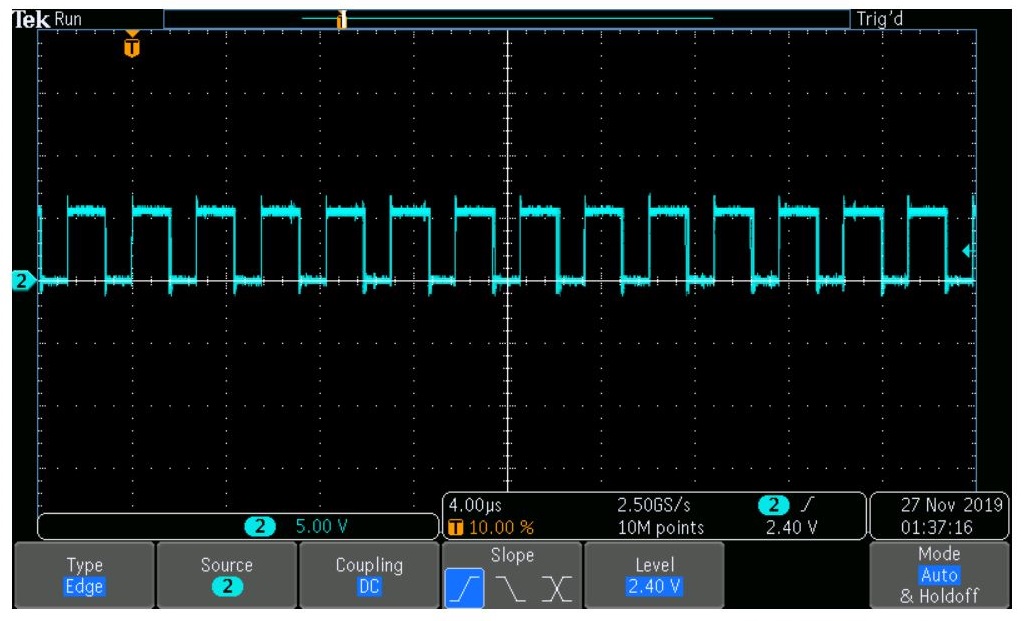Click the record view position bar at top
Image resolution: width=1025 pixels, height=621 pixels.
(x=507, y=19)
